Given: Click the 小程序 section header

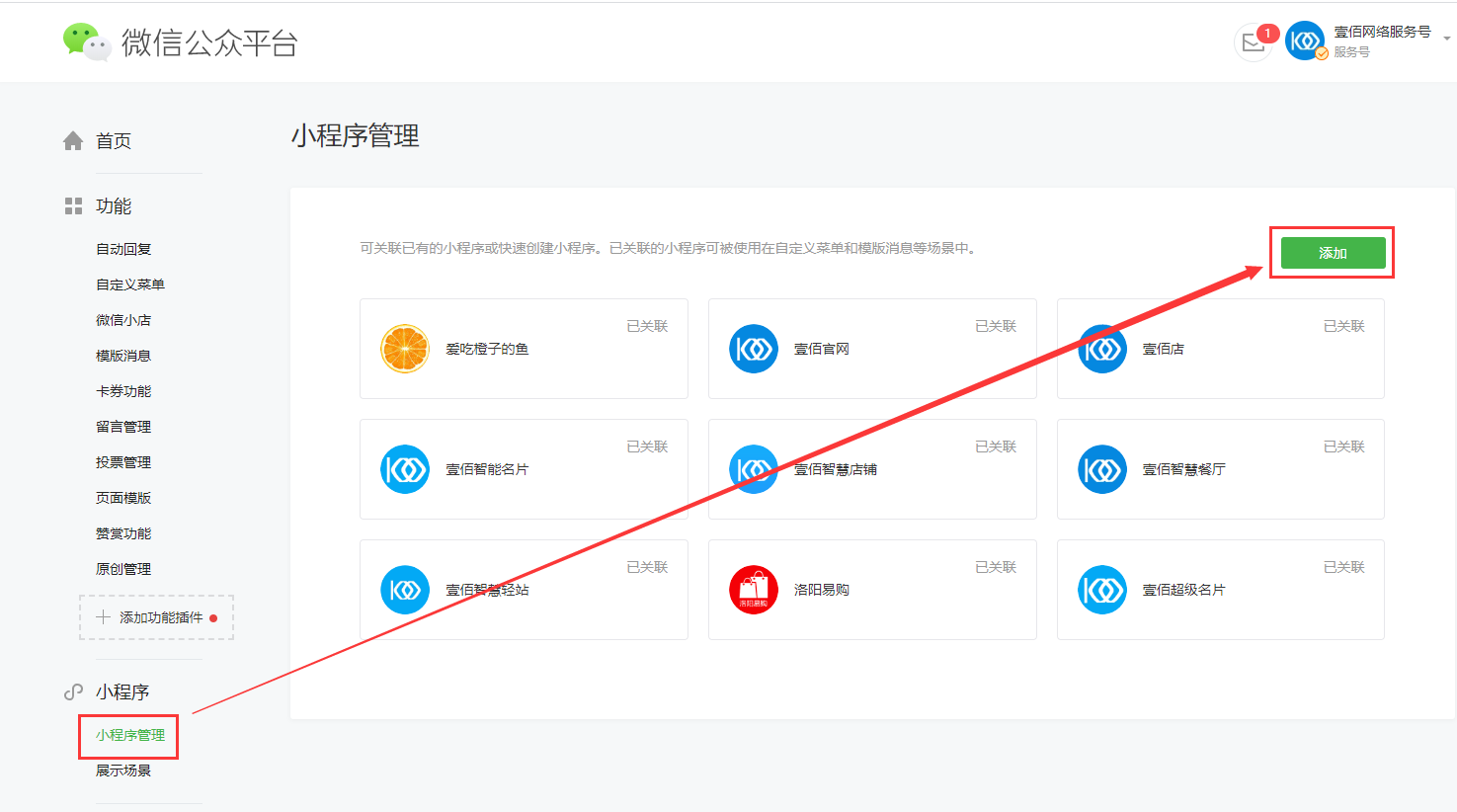Looking at the screenshot, I should tap(122, 691).
